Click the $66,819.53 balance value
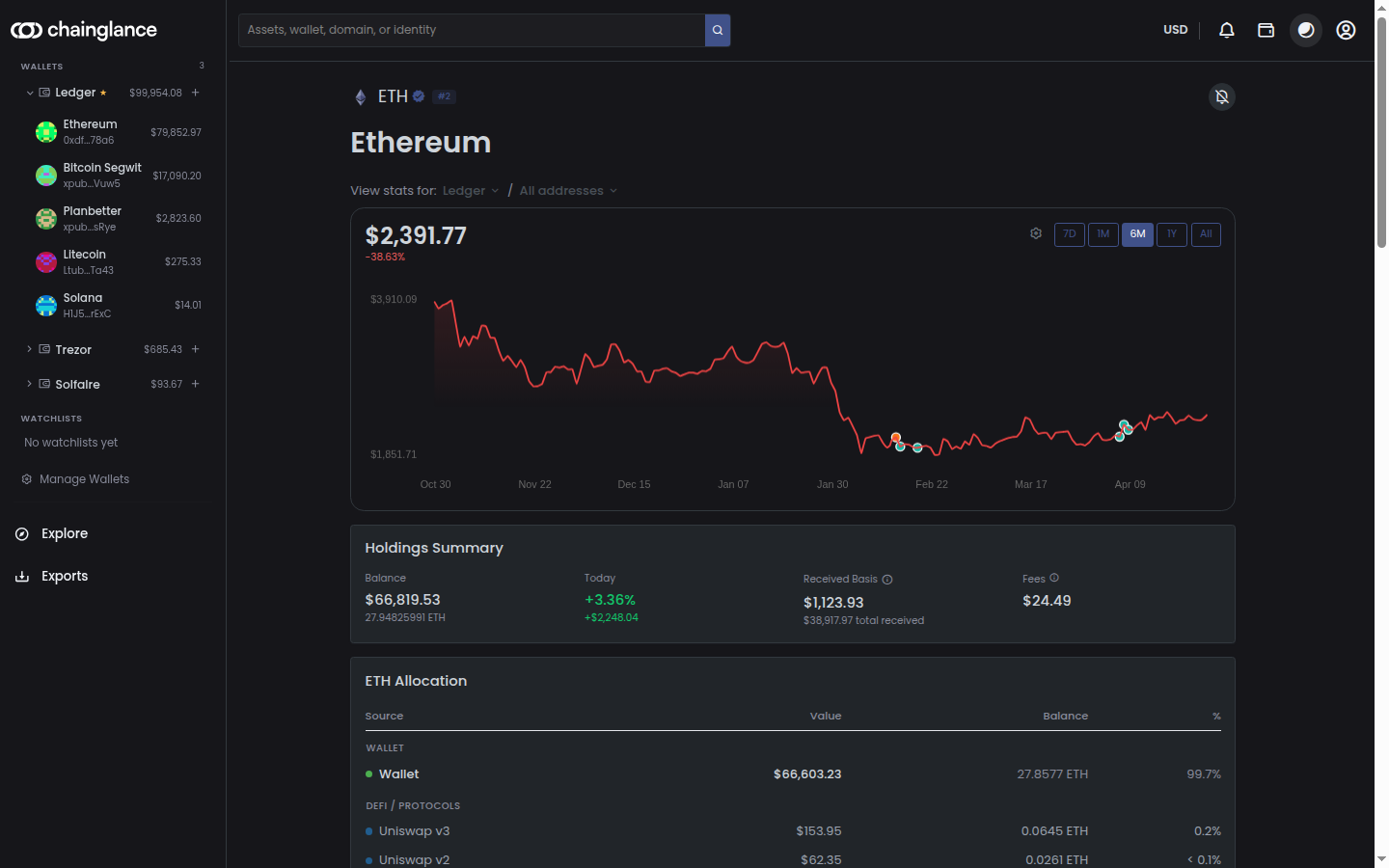The width and height of the screenshot is (1389, 868). 402,600
